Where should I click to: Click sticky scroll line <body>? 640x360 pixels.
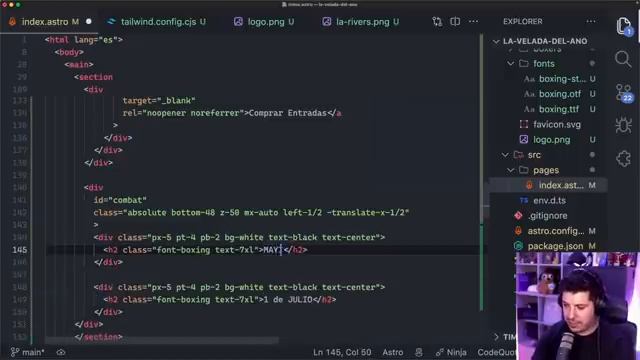(69, 52)
